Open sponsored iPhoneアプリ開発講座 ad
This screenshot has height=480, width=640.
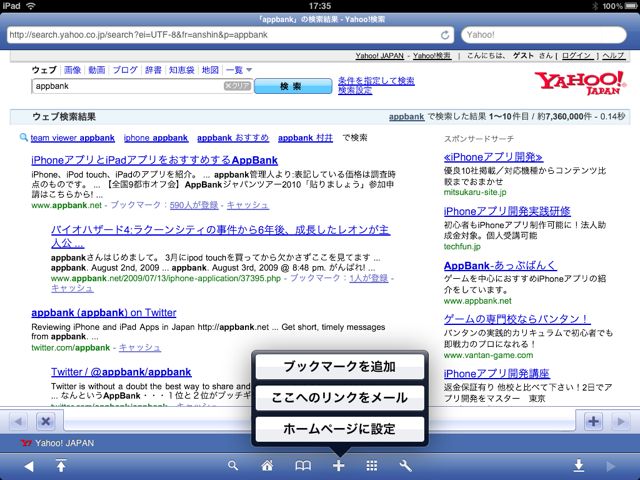[x=496, y=373]
